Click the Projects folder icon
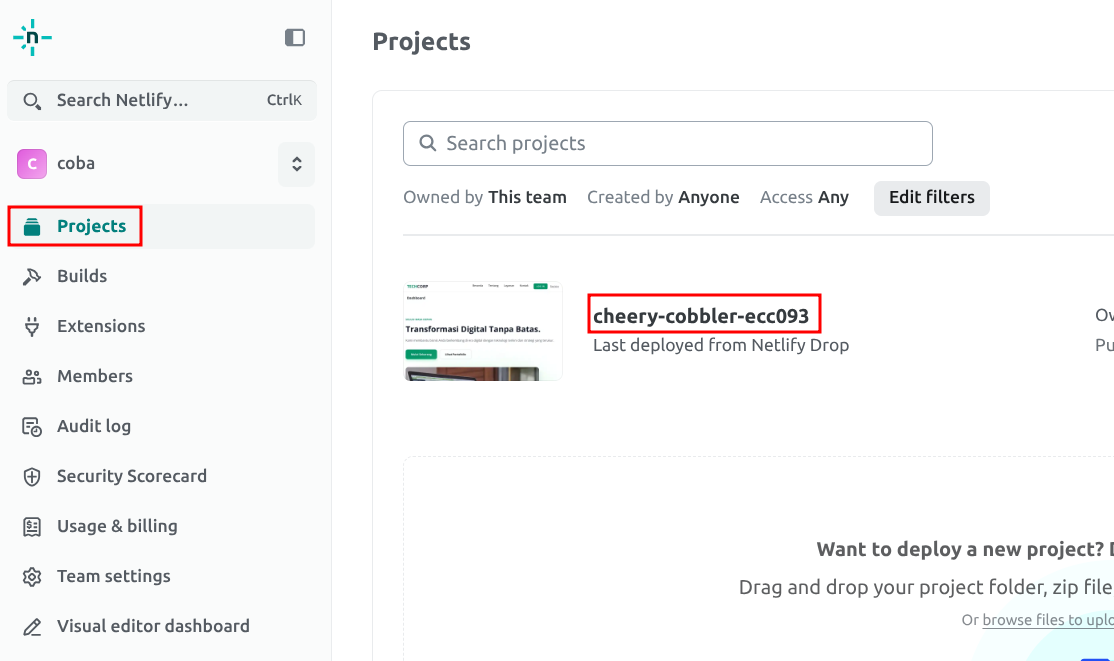The height and width of the screenshot is (661, 1114). [x=32, y=227]
